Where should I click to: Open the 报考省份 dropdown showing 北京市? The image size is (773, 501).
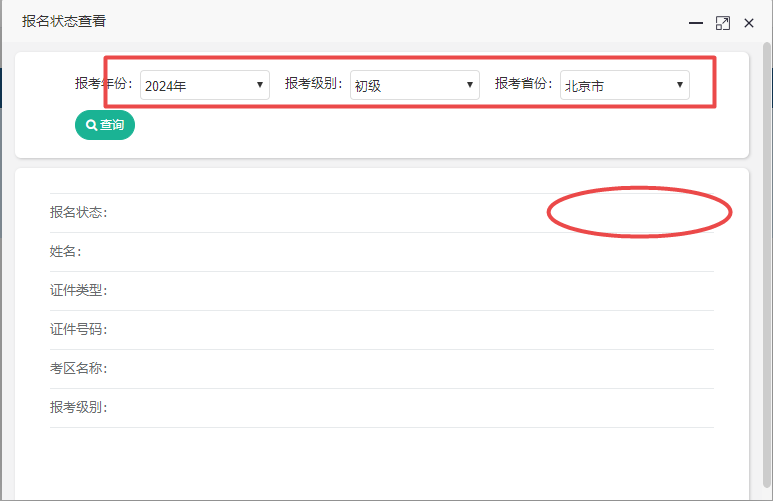pos(624,85)
